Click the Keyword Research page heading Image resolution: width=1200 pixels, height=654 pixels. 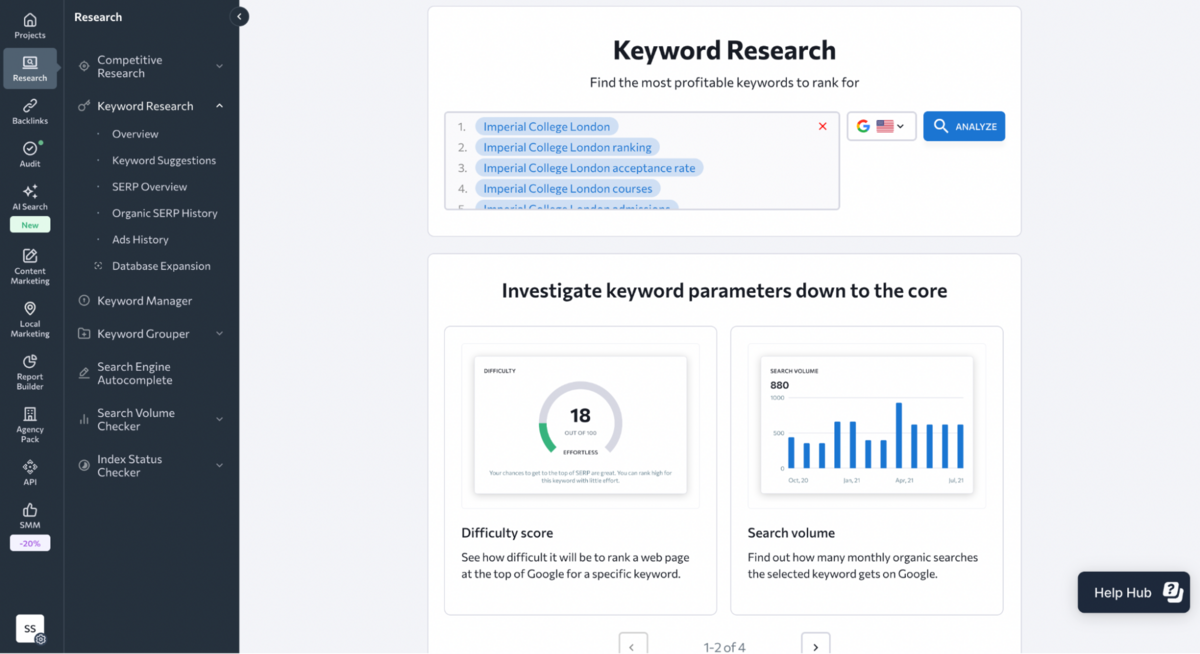pyautogui.click(x=724, y=50)
